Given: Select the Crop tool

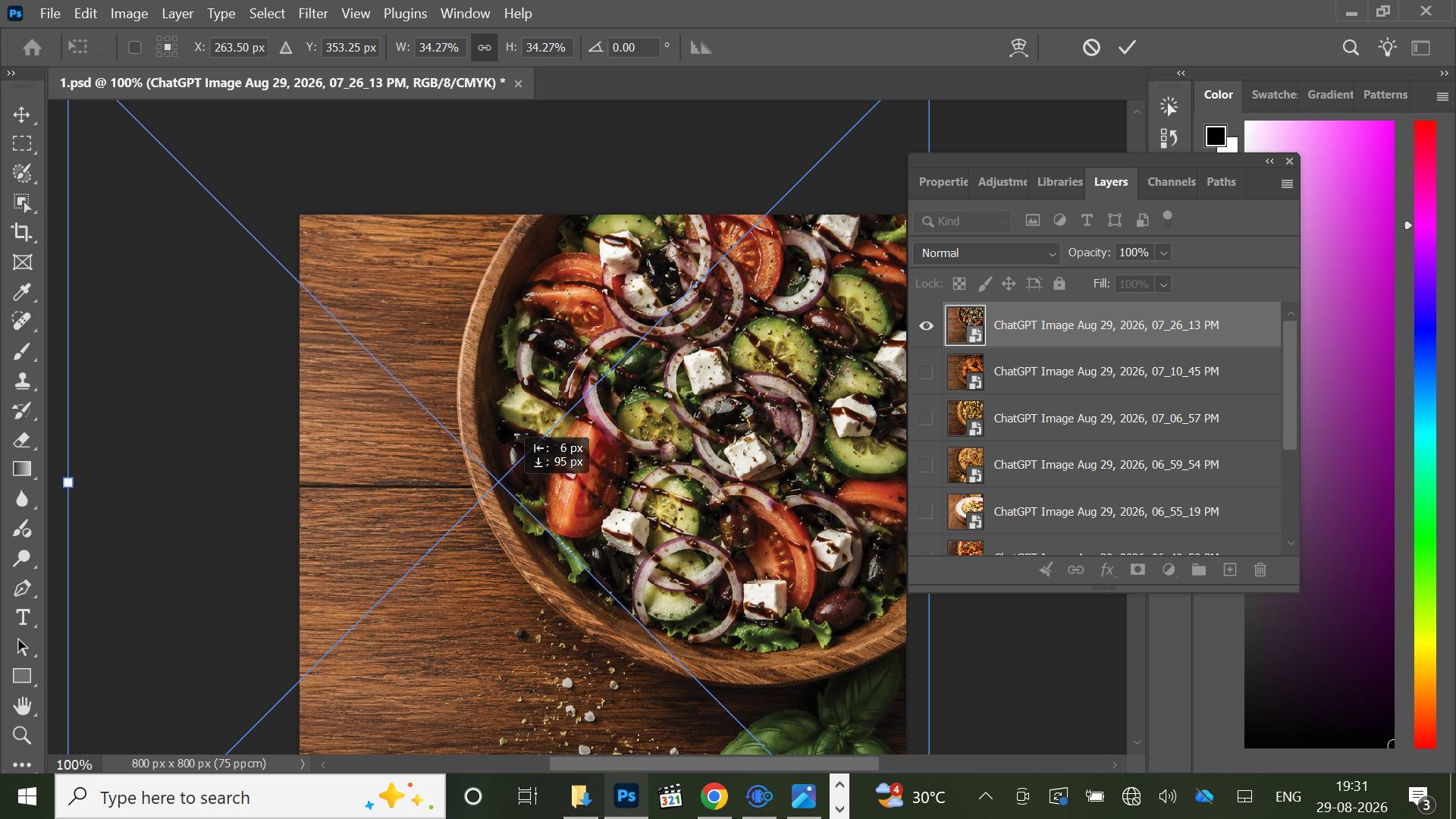Looking at the screenshot, I should coord(22,233).
